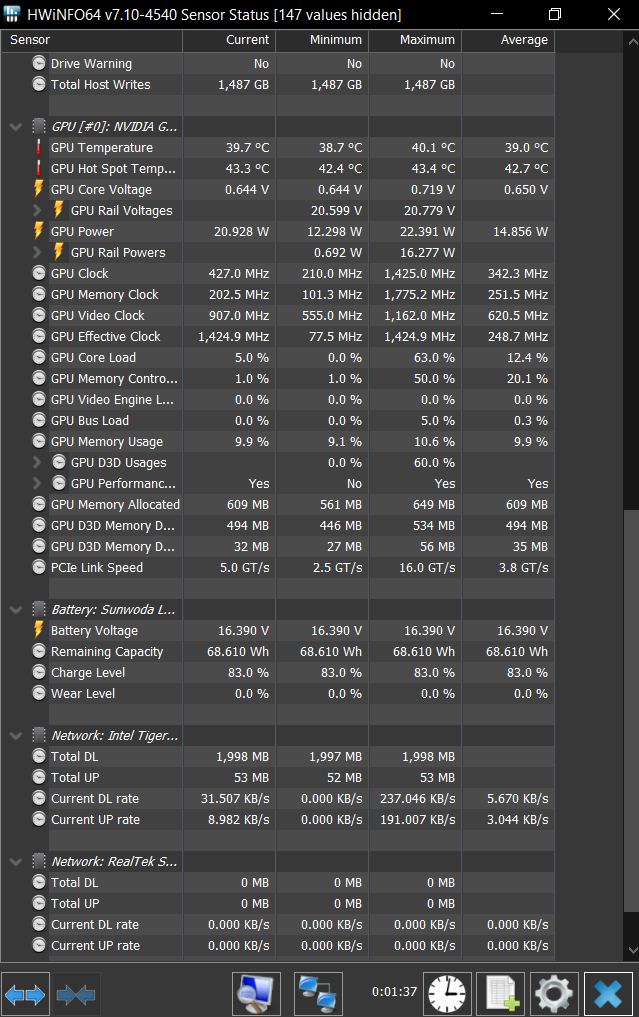Viewport: 639px width, 1017px height.
Task: Click the 20.928 W GPU Power current value
Action: tap(241, 232)
